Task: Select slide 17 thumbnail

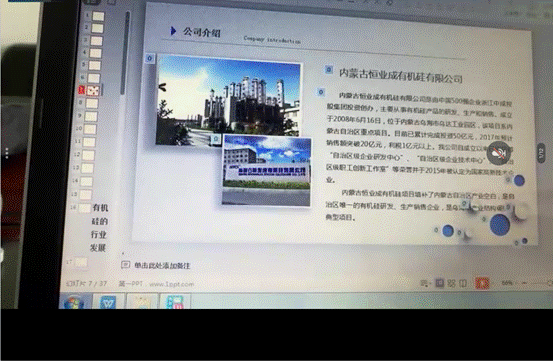Action: [x=81, y=262]
